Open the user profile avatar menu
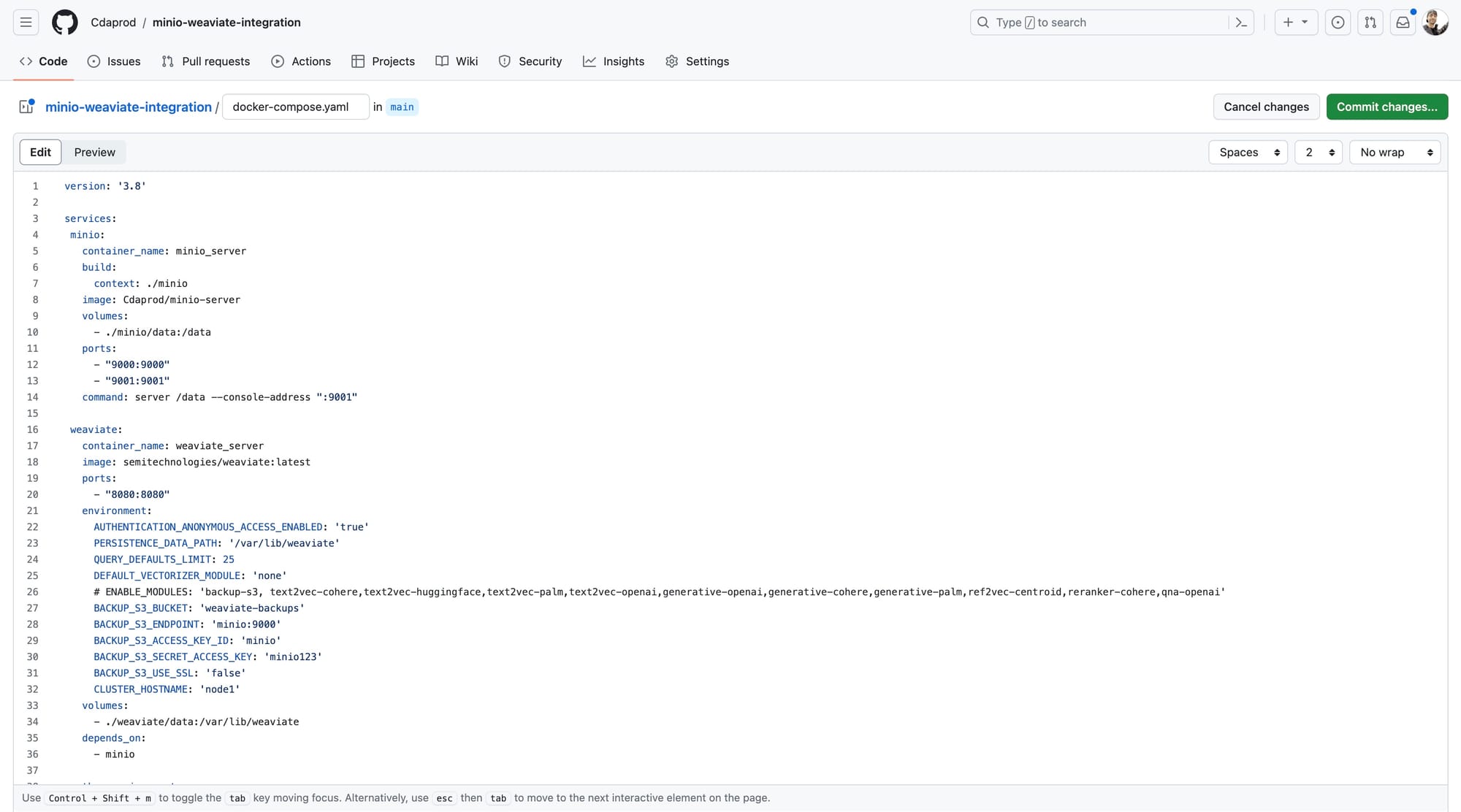The width and height of the screenshot is (1461, 812). coord(1435,23)
